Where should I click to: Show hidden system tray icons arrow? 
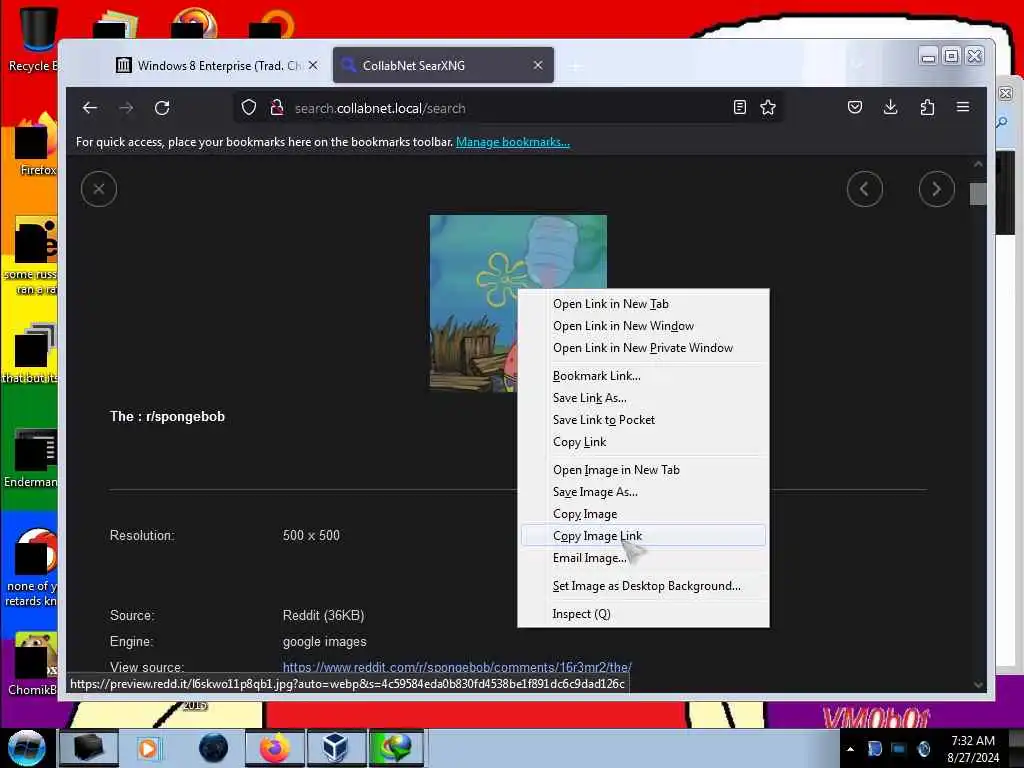tap(850, 749)
